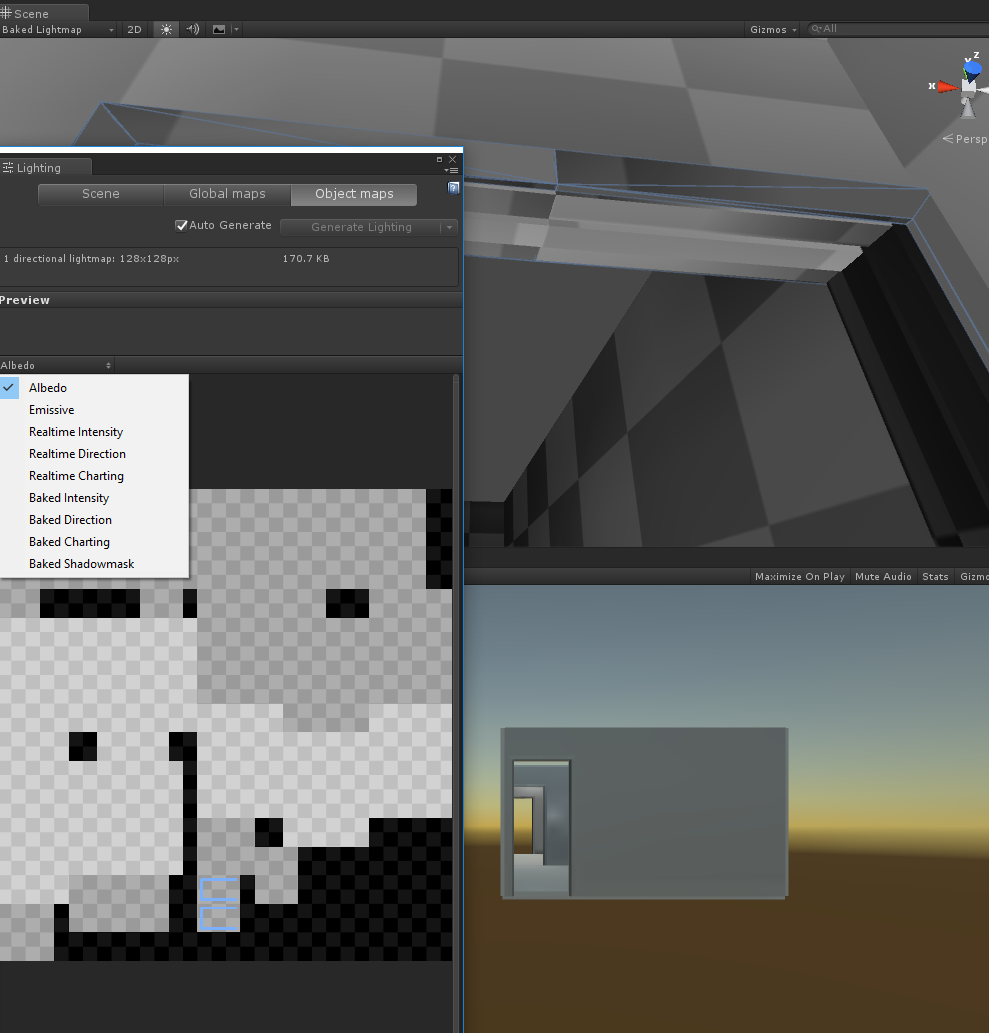Select the Scene view tab
Viewport: 989px width, 1033px height.
pos(44,13)
